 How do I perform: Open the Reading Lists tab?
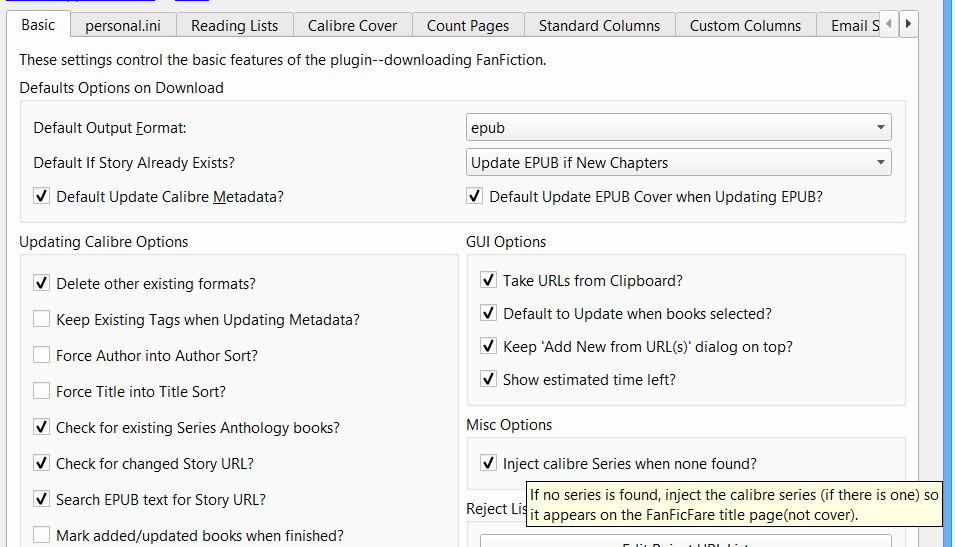point(234,25)
